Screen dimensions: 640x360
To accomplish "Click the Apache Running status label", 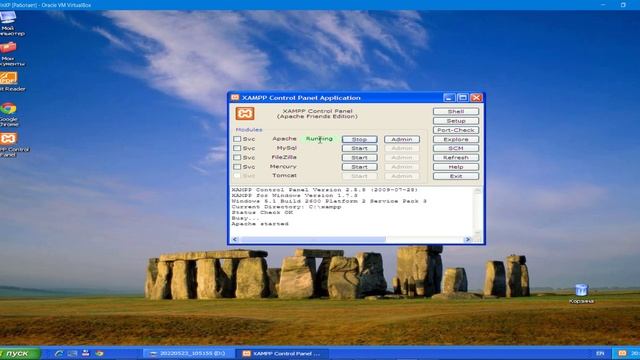I will tap(319, 139).
